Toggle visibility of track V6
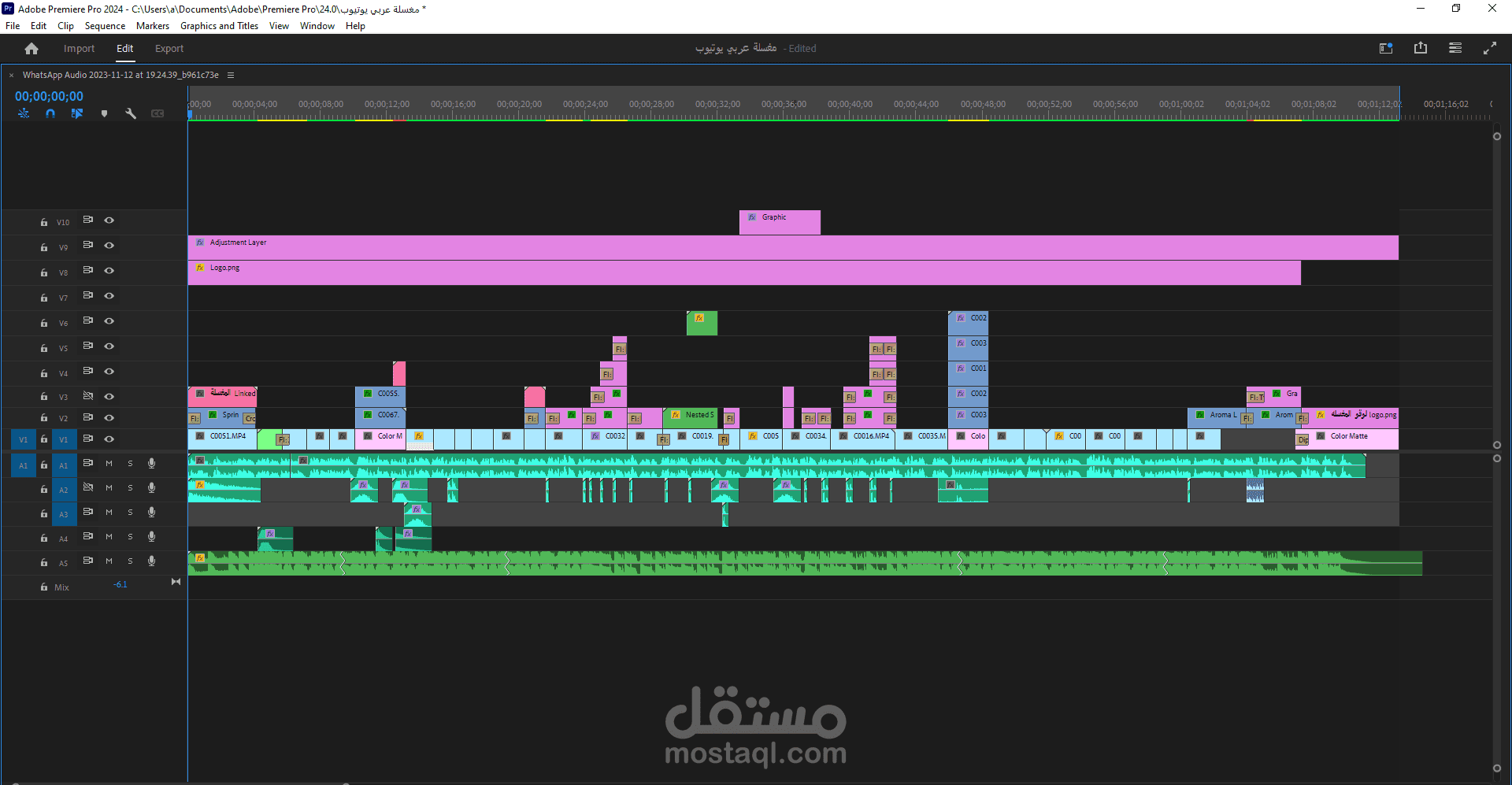The image size is (1512, 785). click(x=109, y=321)
